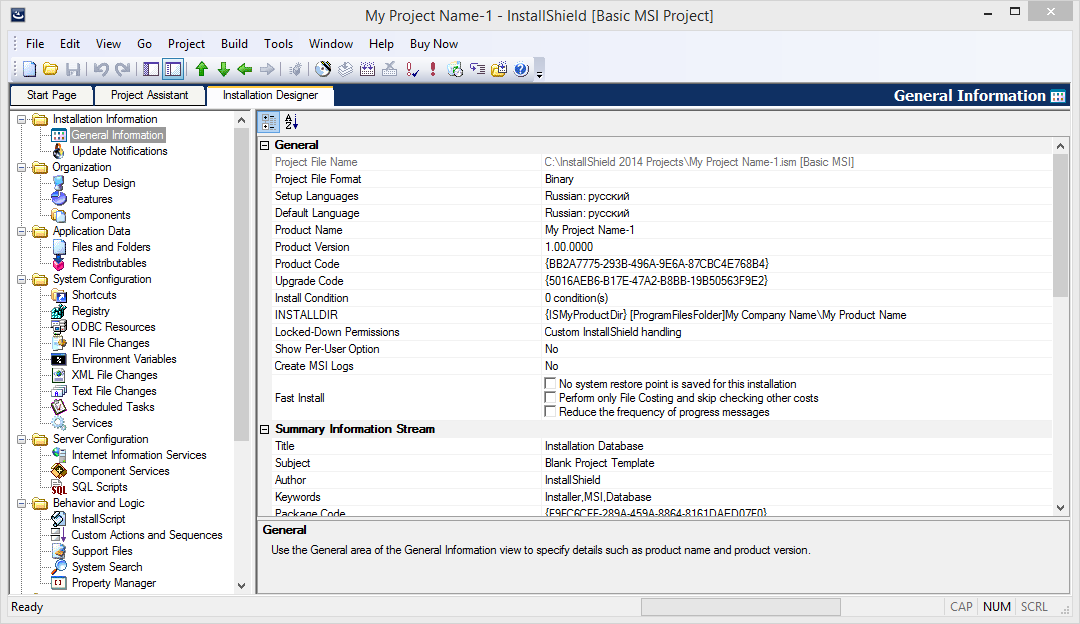Select Files and Folders tree item
The height and width of the screenshot is (624, 1080).
click(x=111, y=247)
